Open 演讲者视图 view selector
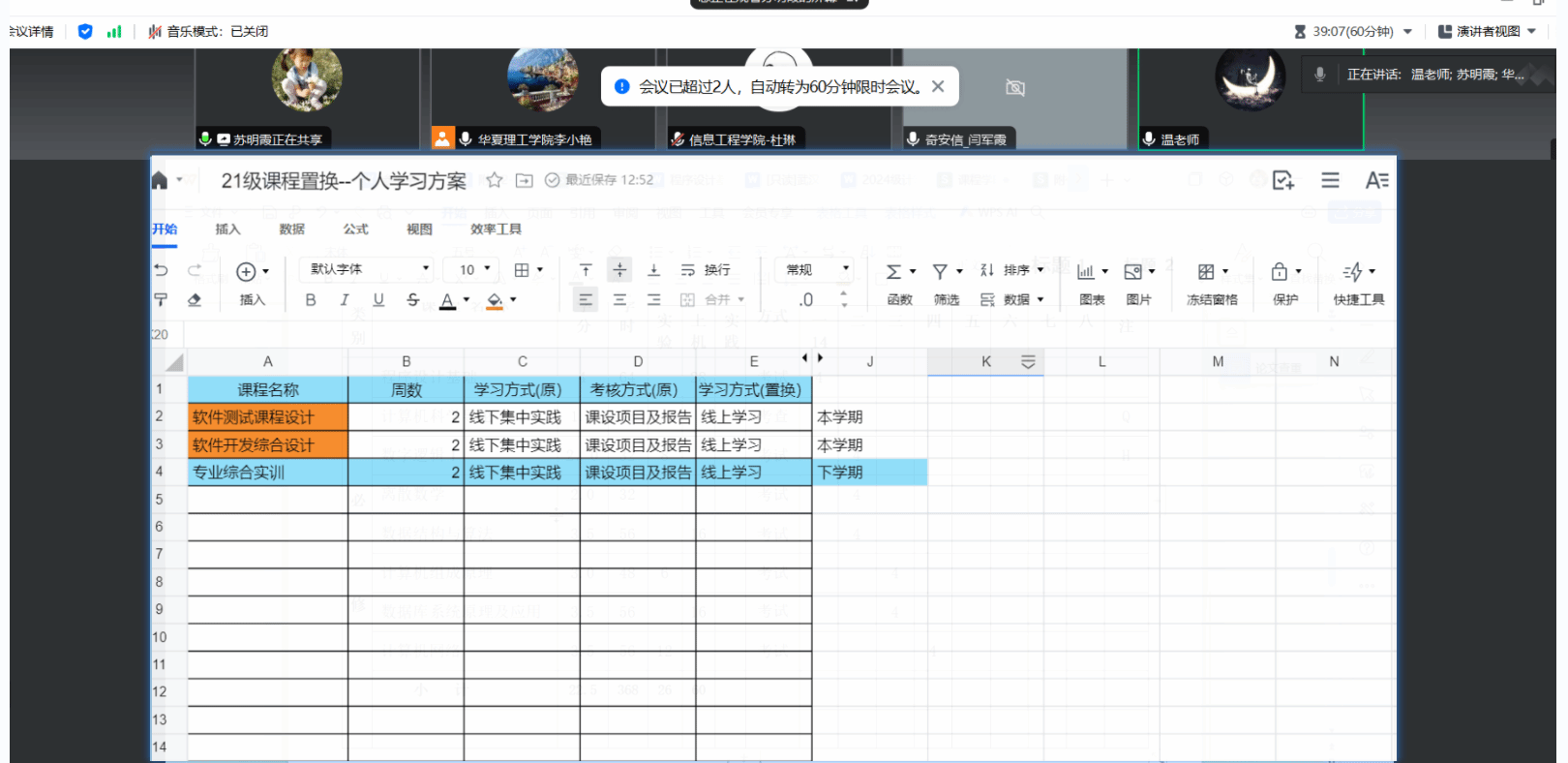 click(1488, 31)
